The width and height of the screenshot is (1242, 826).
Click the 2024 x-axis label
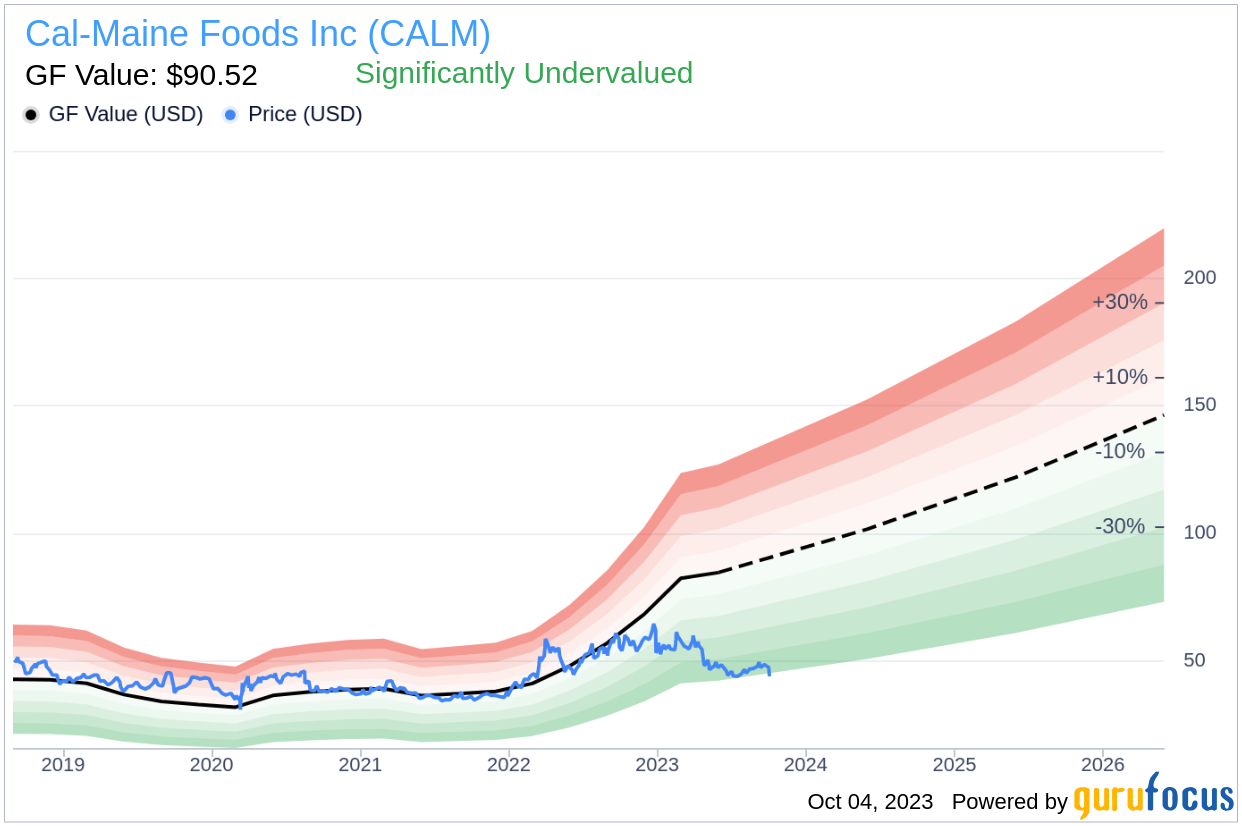click(x=805, y=765)
